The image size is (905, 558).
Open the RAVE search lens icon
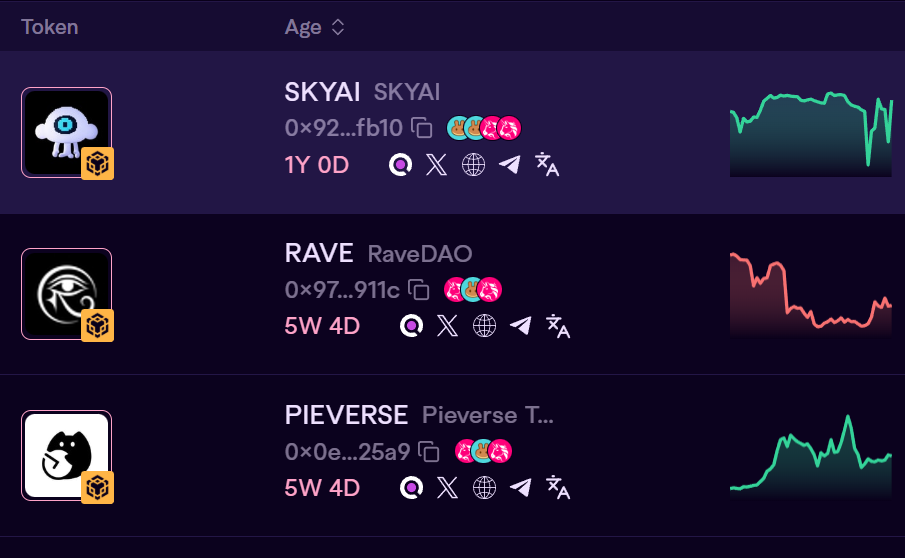point(412,326)
